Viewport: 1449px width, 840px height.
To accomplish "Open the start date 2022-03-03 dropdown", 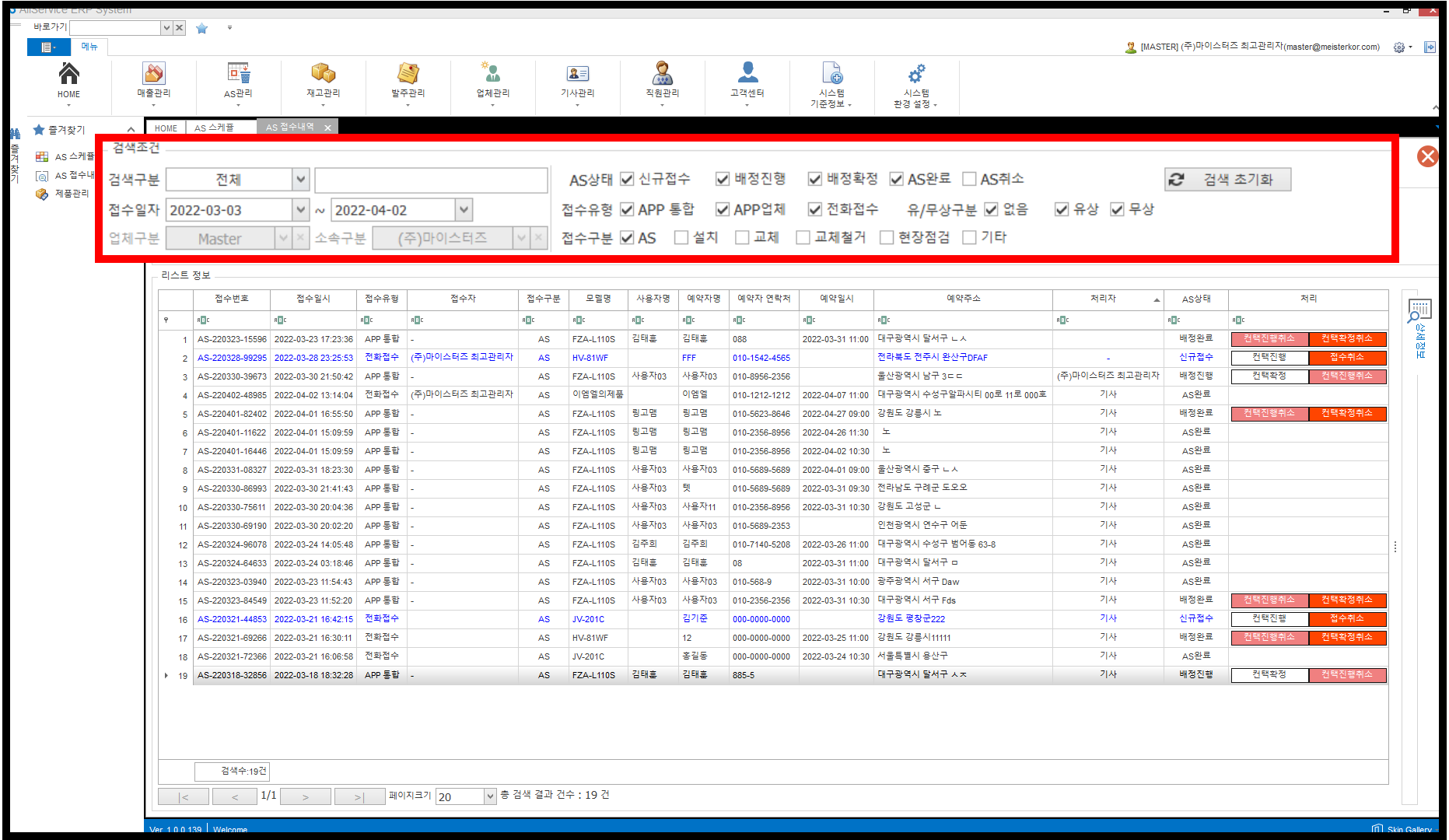I will click(301, 210).
